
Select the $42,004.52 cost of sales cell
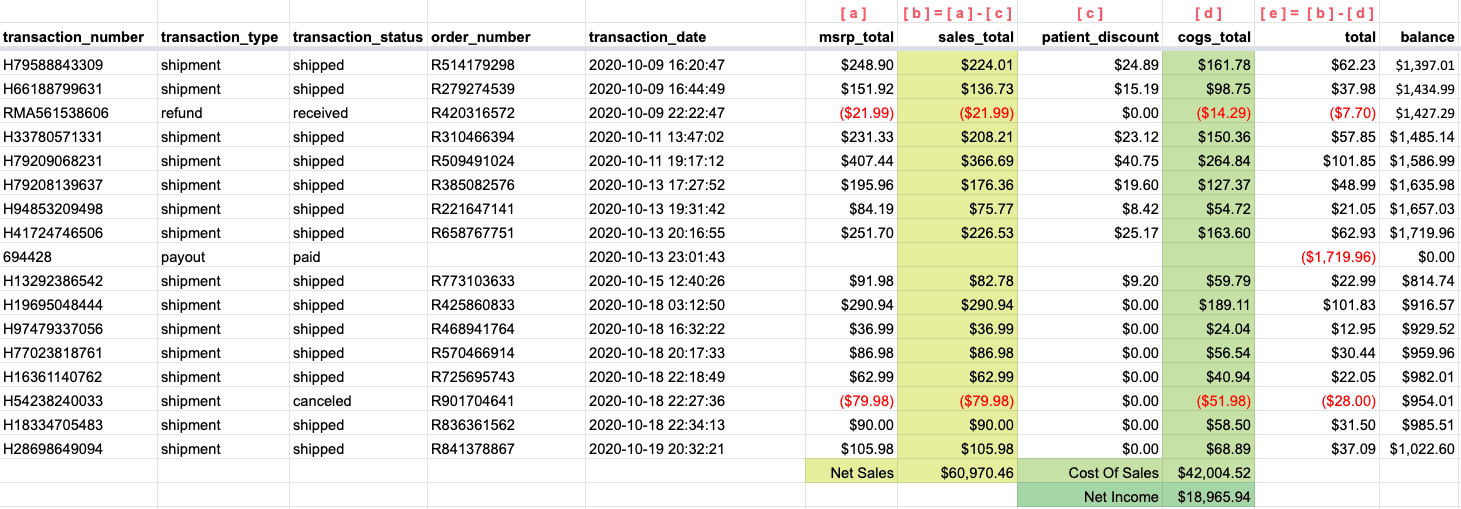[x=1208, y=473]
